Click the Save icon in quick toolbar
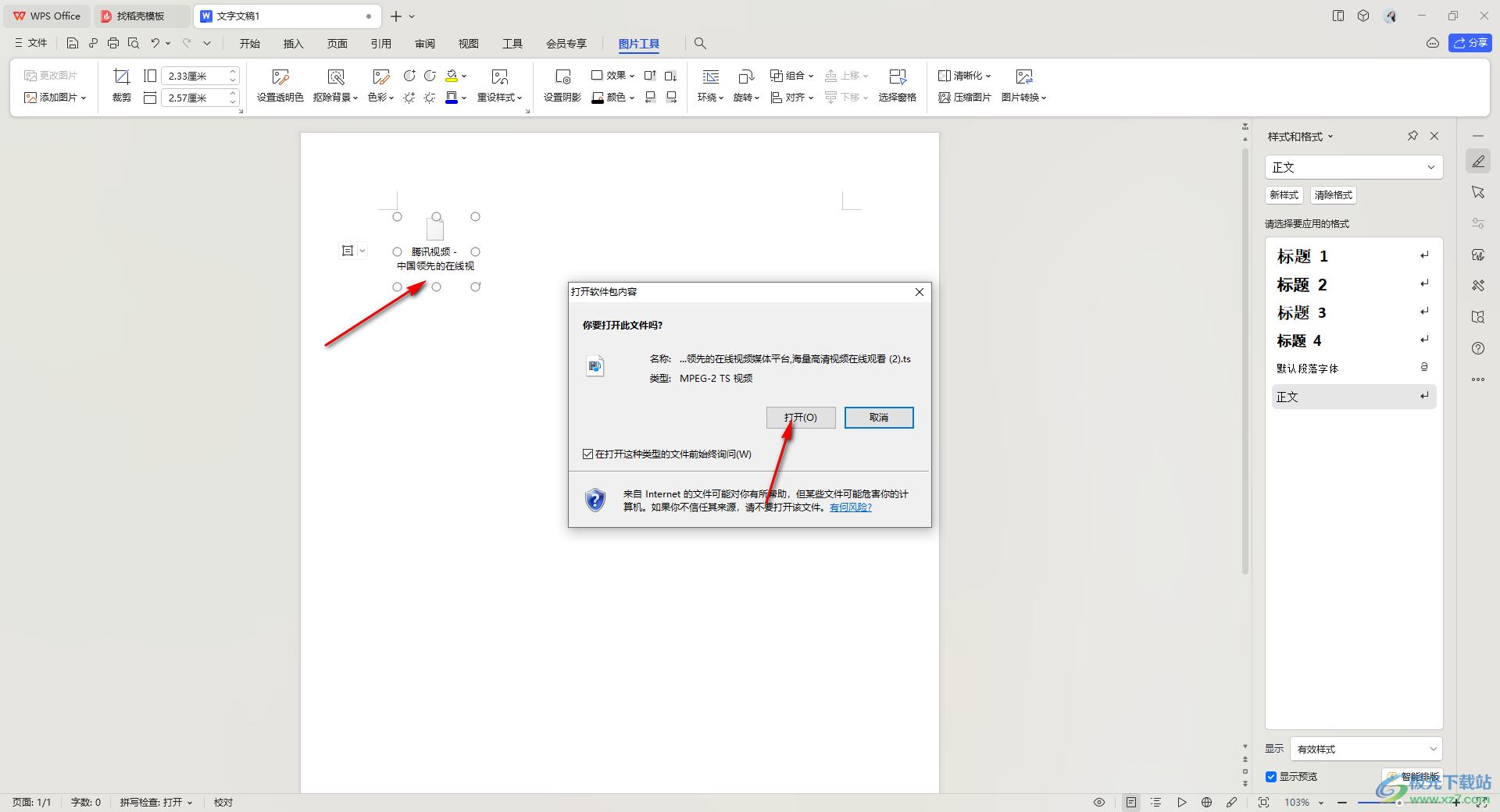 tap(73, 44)
